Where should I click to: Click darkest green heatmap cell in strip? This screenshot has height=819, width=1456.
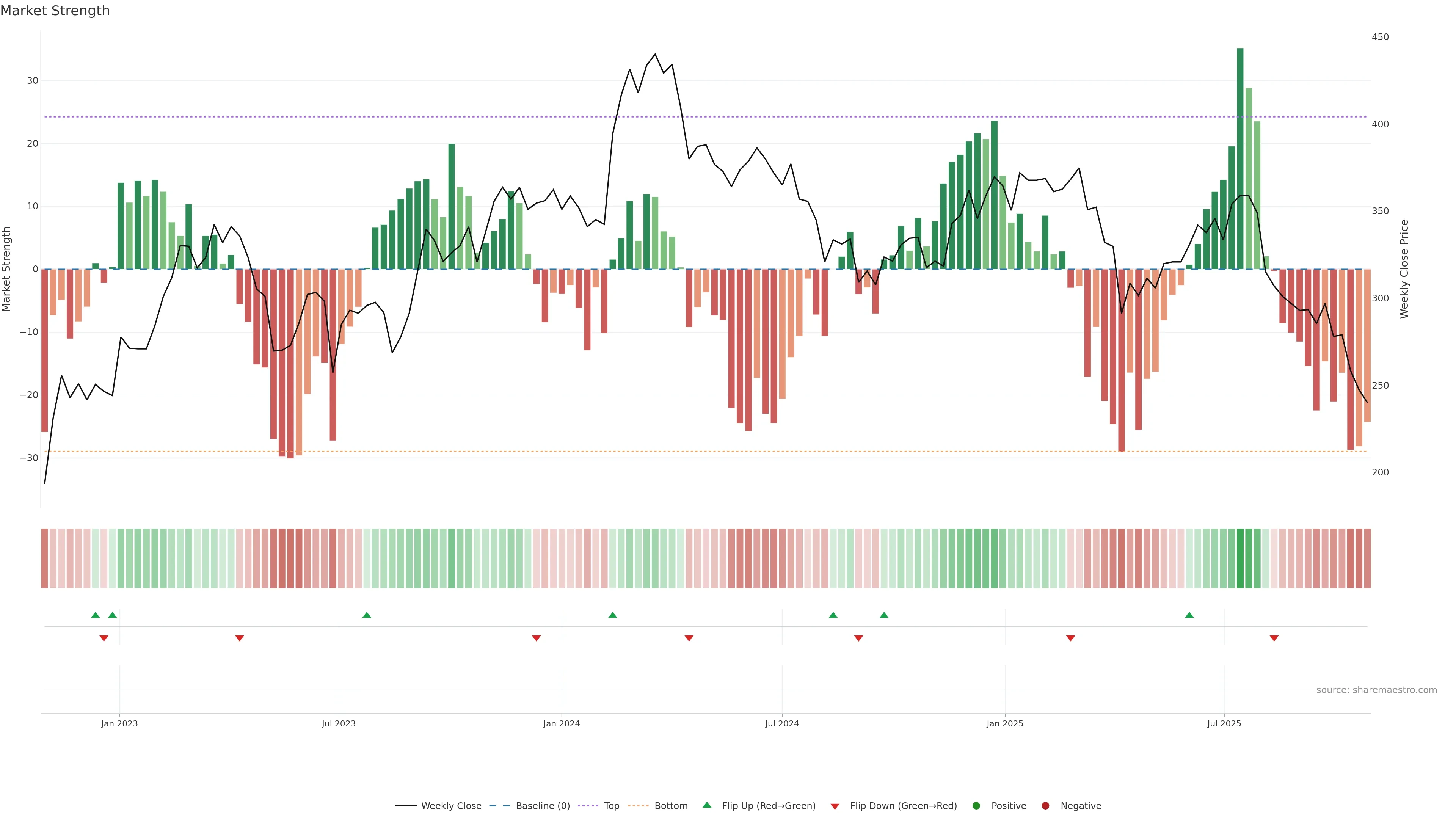click(x=1240, y=559)
